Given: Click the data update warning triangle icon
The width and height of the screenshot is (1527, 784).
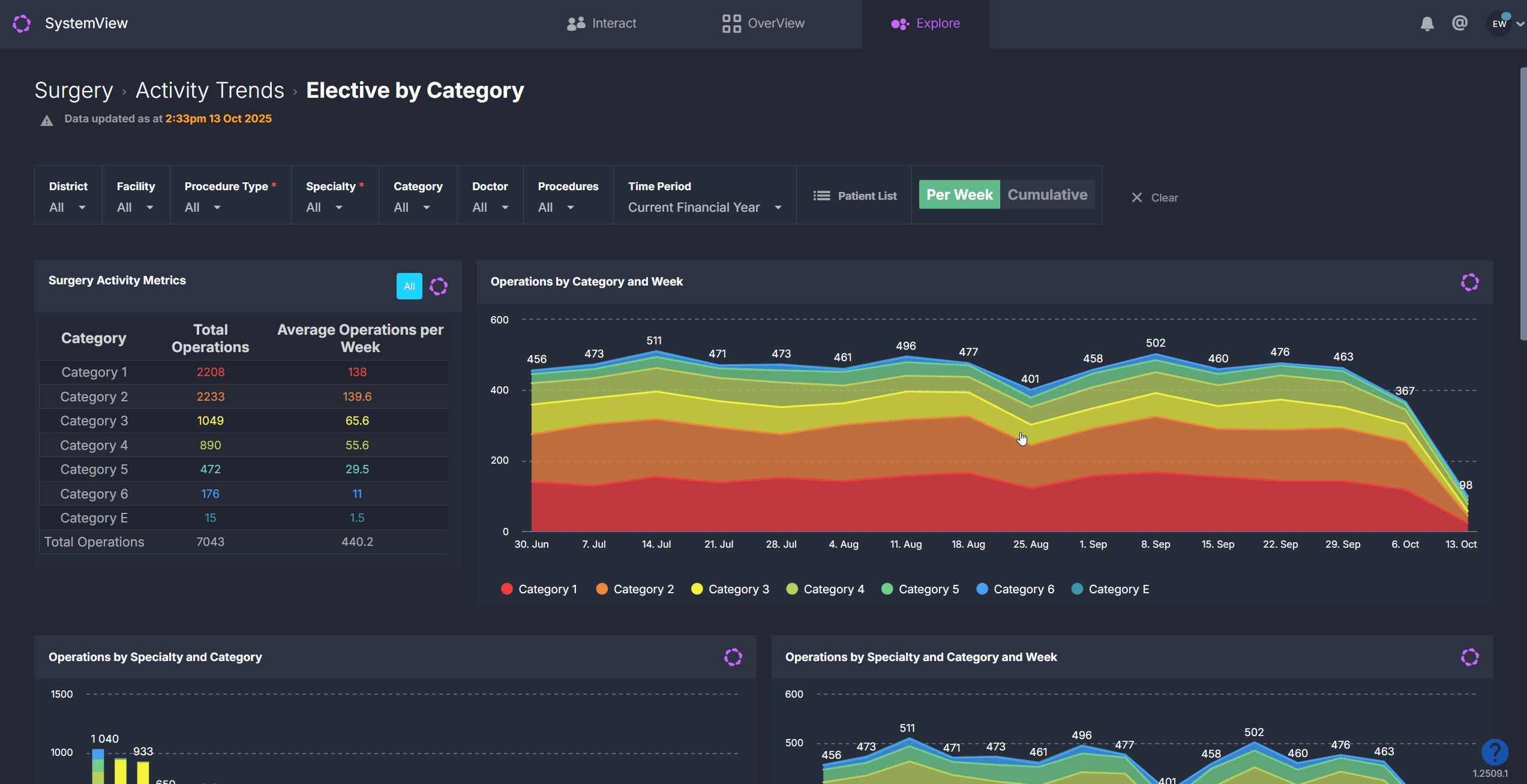Looking at the screenshot, I should [47, 121].
